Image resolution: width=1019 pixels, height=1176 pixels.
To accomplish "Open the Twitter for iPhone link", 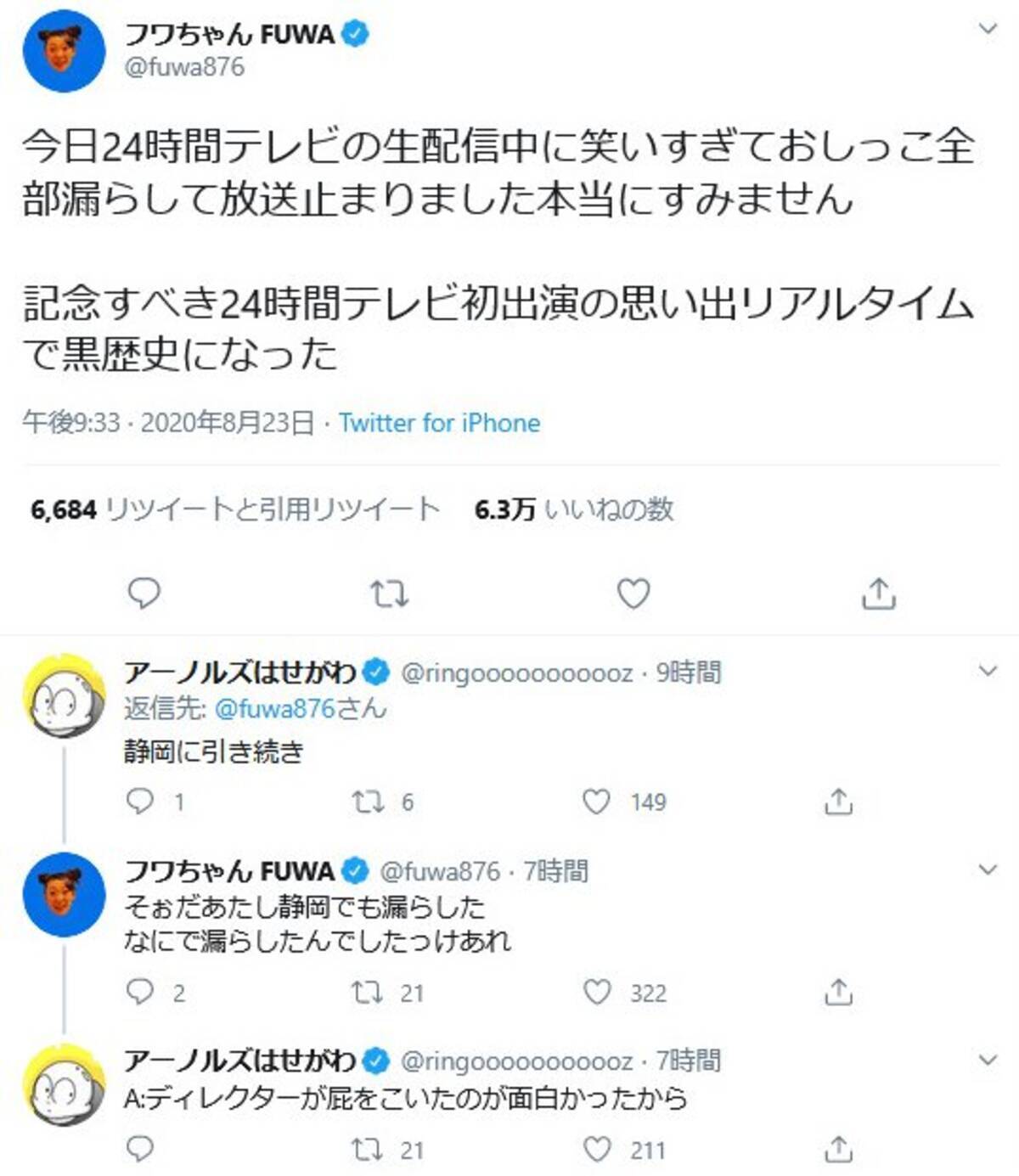I will 439,423.
